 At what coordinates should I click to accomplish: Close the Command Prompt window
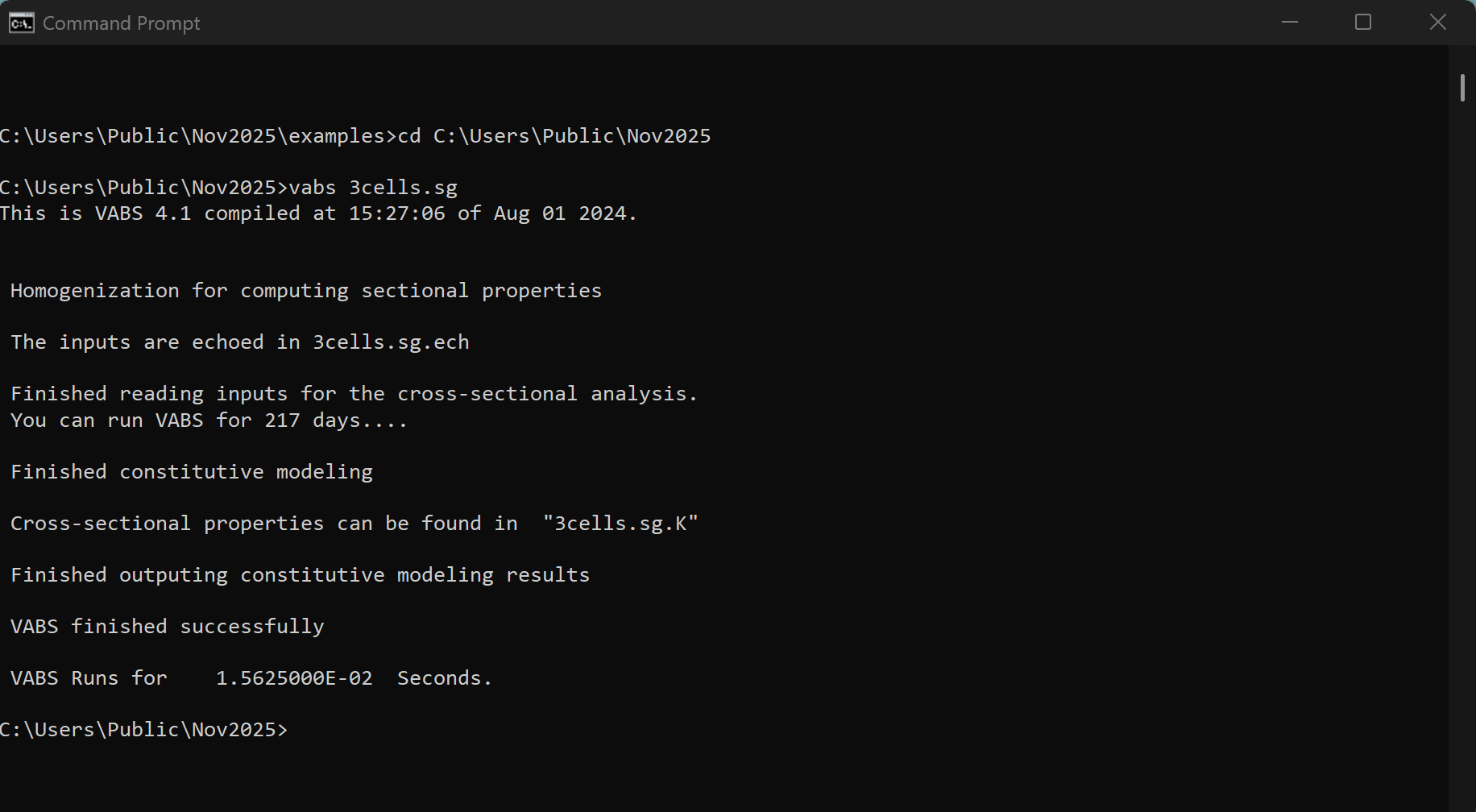coord(1438,23)
